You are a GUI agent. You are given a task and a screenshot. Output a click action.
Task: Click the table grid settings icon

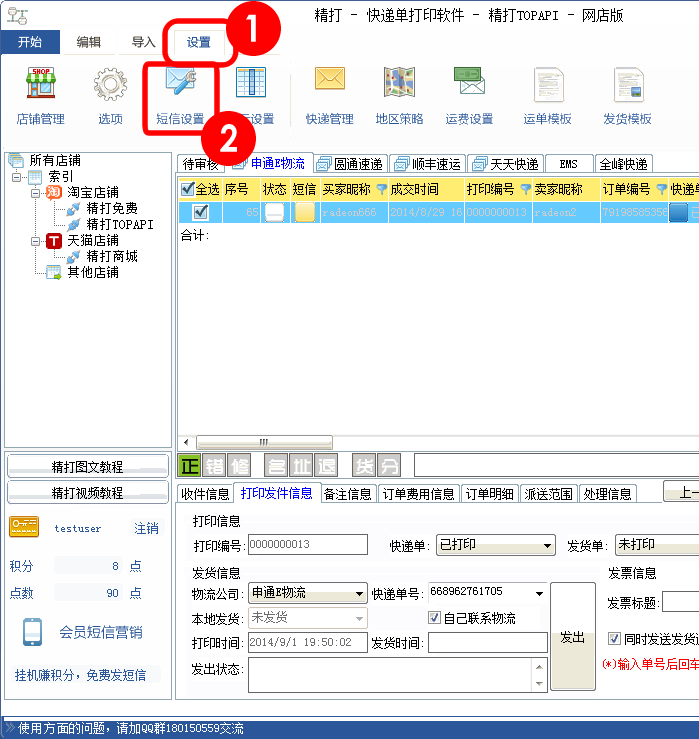coord(251,82)
